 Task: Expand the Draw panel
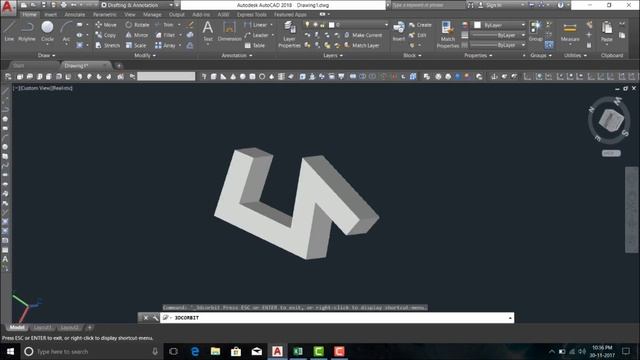coord(46,56)
